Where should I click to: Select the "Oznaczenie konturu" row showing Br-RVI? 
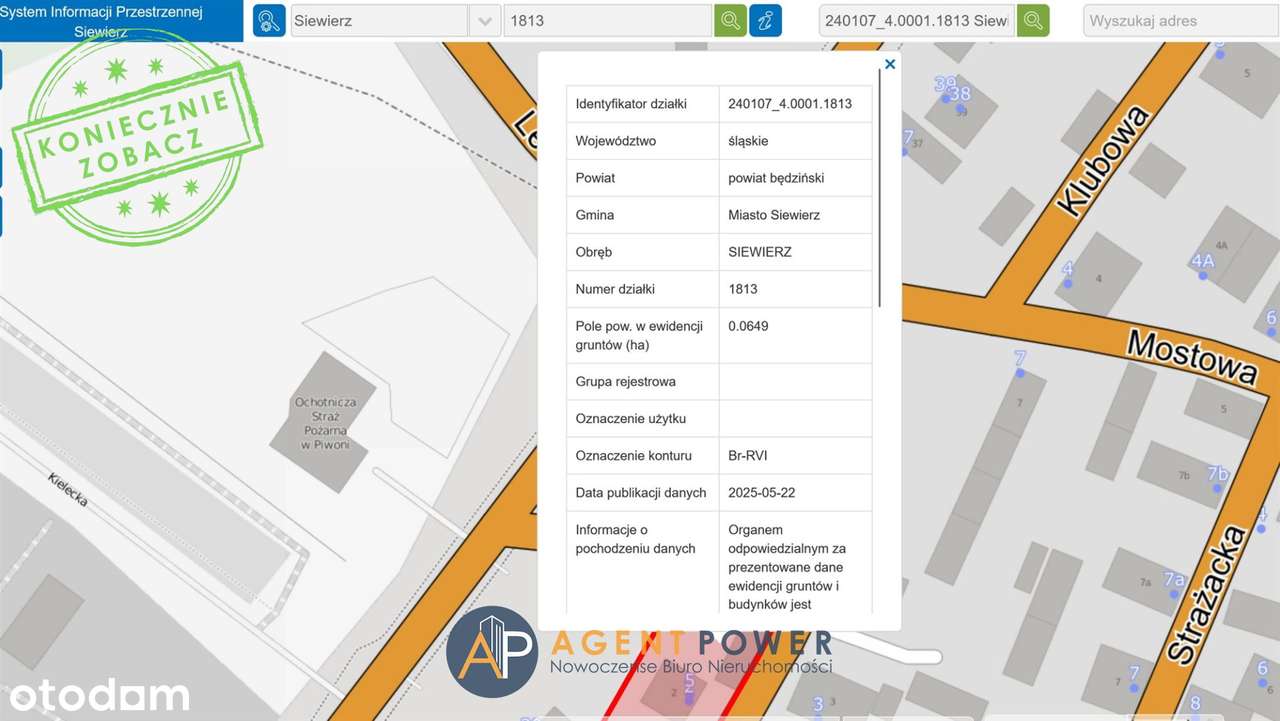coord(718,455)
